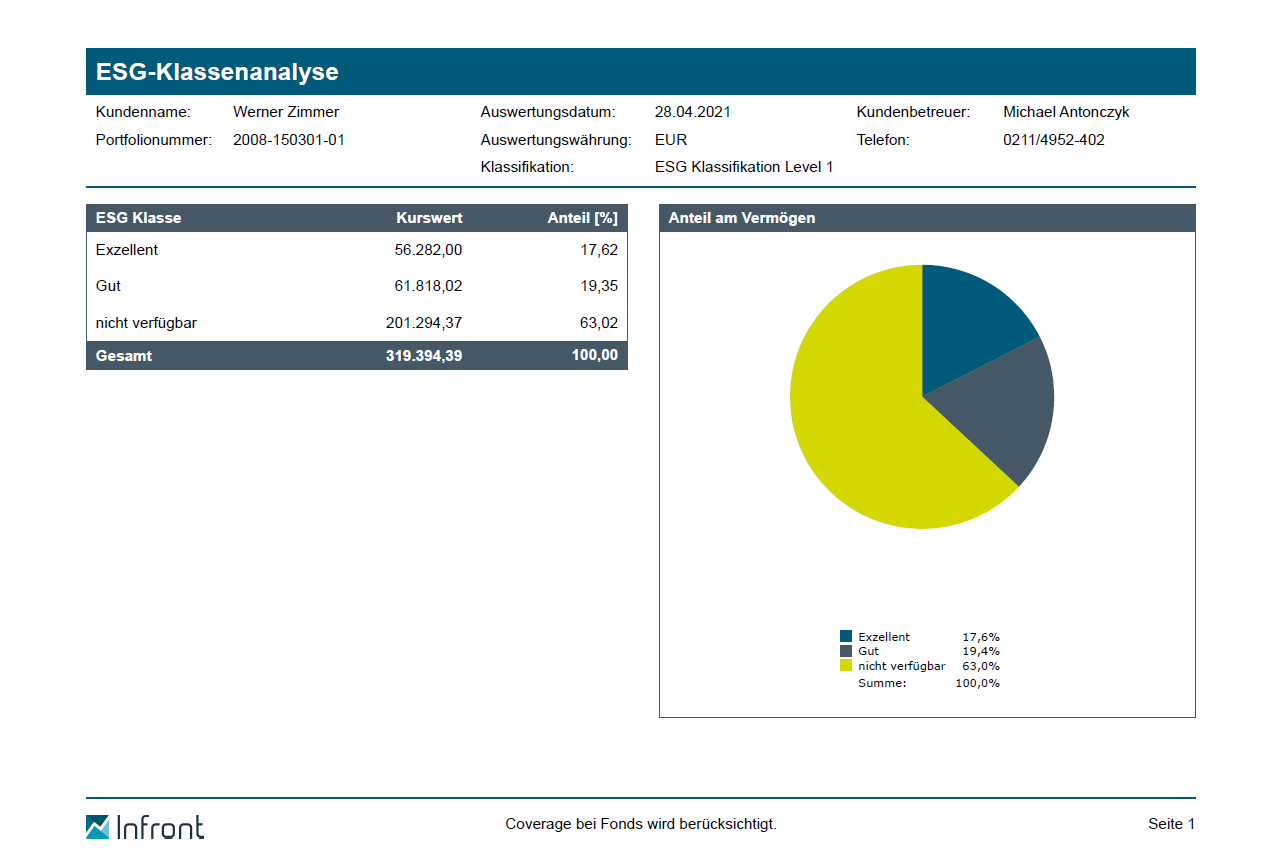Click the ESG-Klassenanalyse title header

point(217,72)
